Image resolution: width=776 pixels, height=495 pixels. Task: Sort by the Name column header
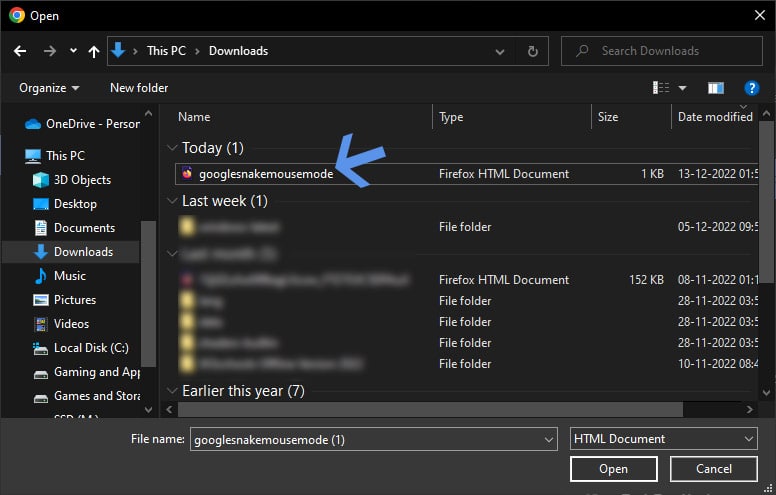coord(194,117)
